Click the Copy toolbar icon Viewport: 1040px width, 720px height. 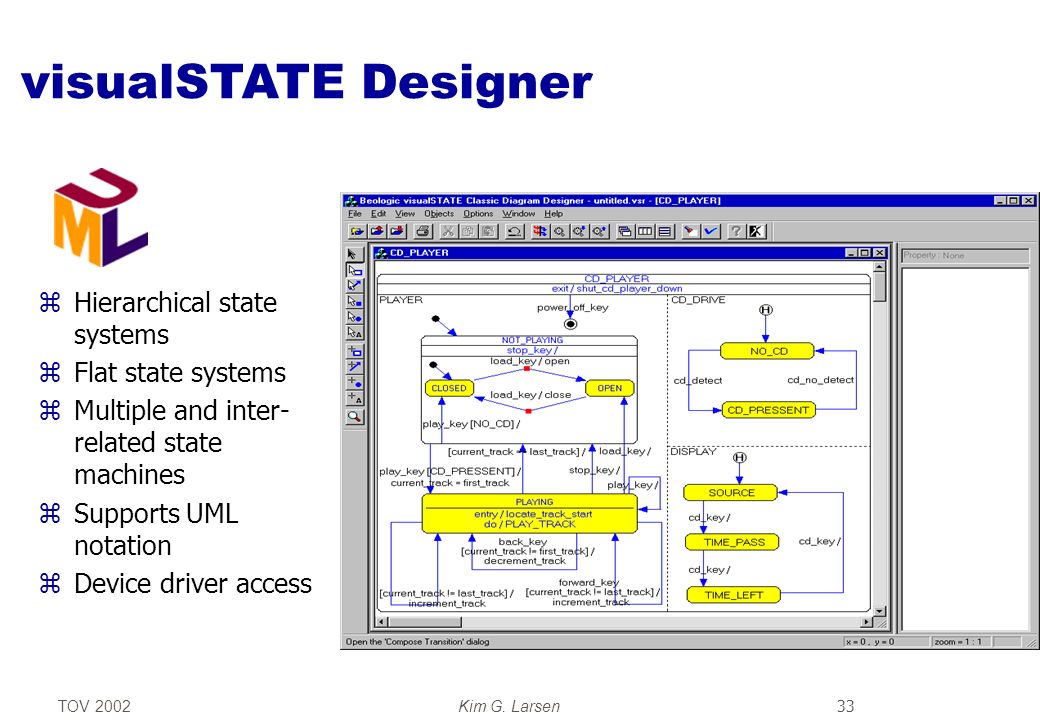coord(468,231)
